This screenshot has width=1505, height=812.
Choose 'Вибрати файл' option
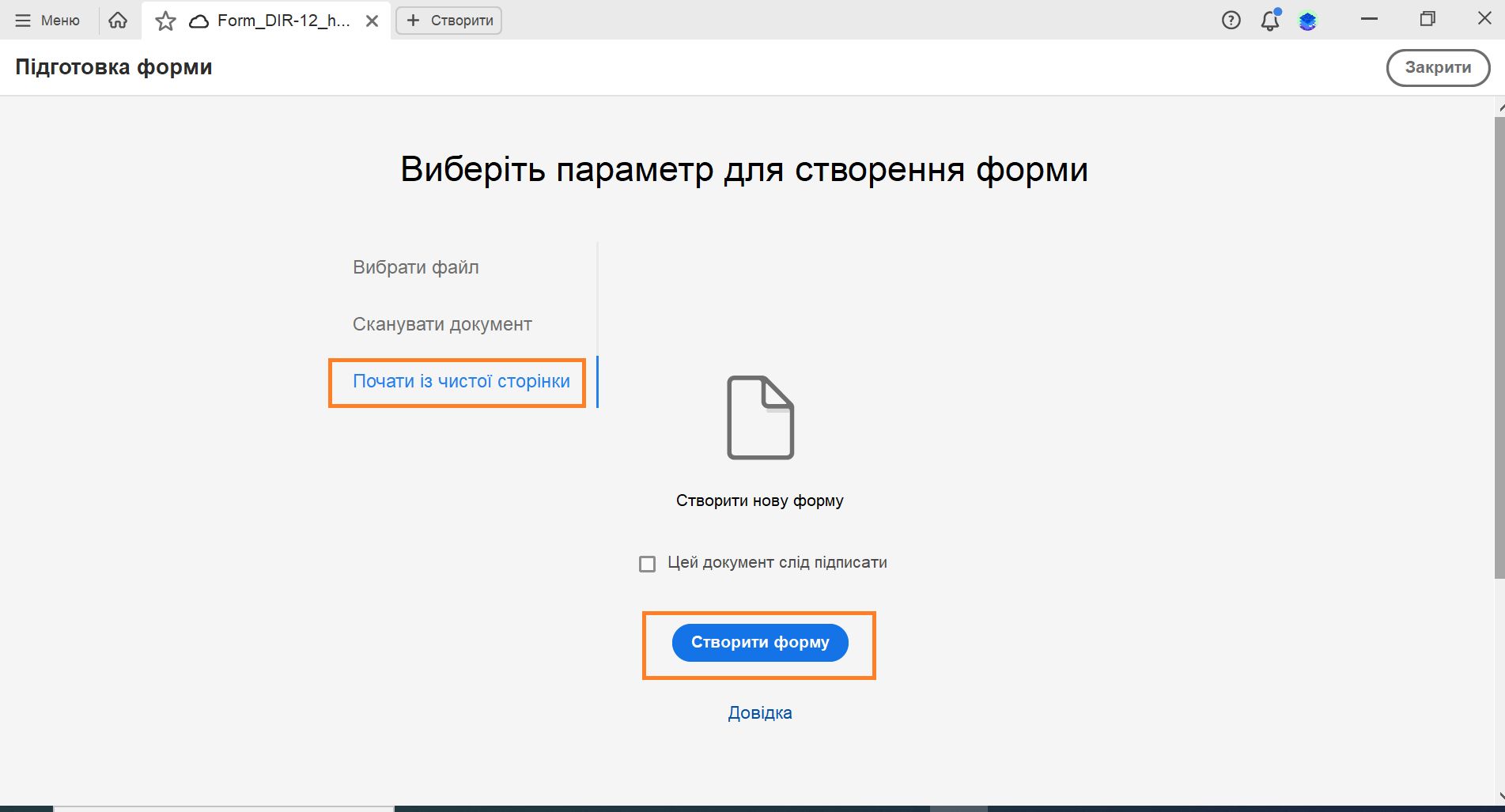414,266
